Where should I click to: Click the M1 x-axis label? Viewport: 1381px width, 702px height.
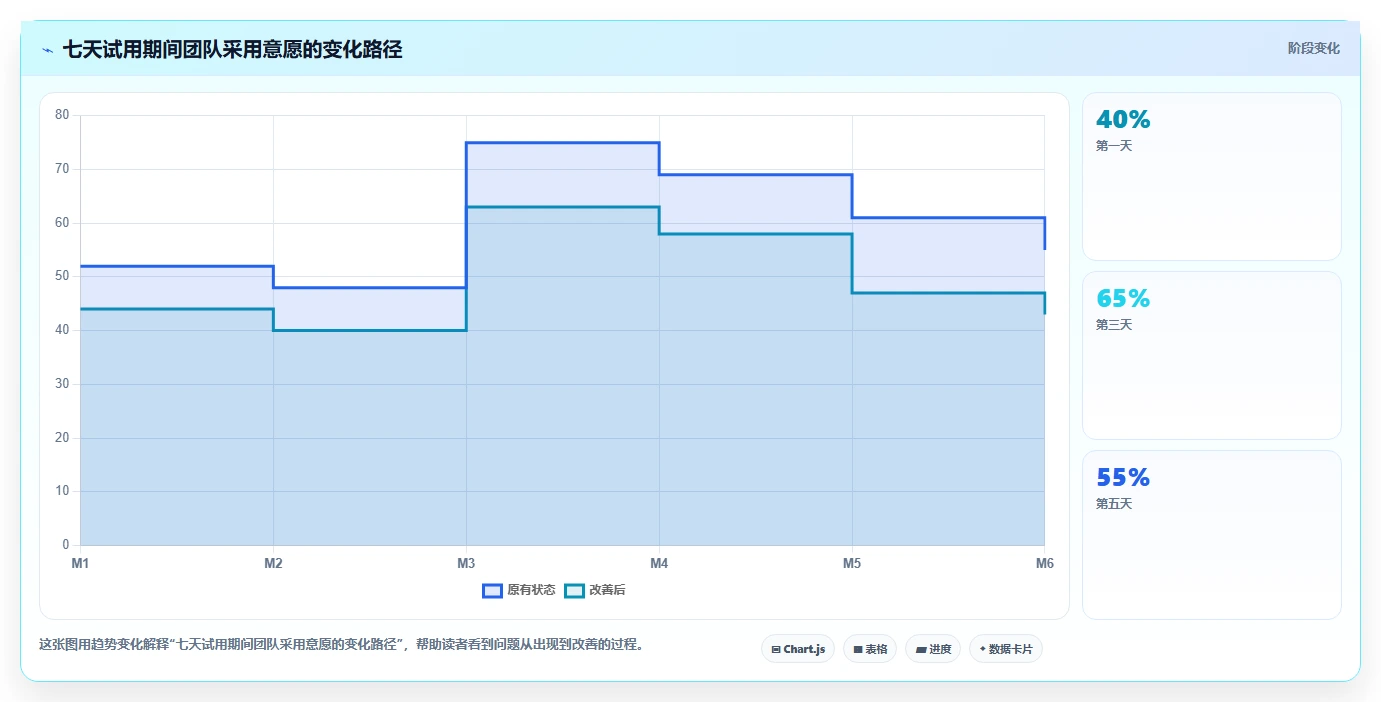click(80, 564)
